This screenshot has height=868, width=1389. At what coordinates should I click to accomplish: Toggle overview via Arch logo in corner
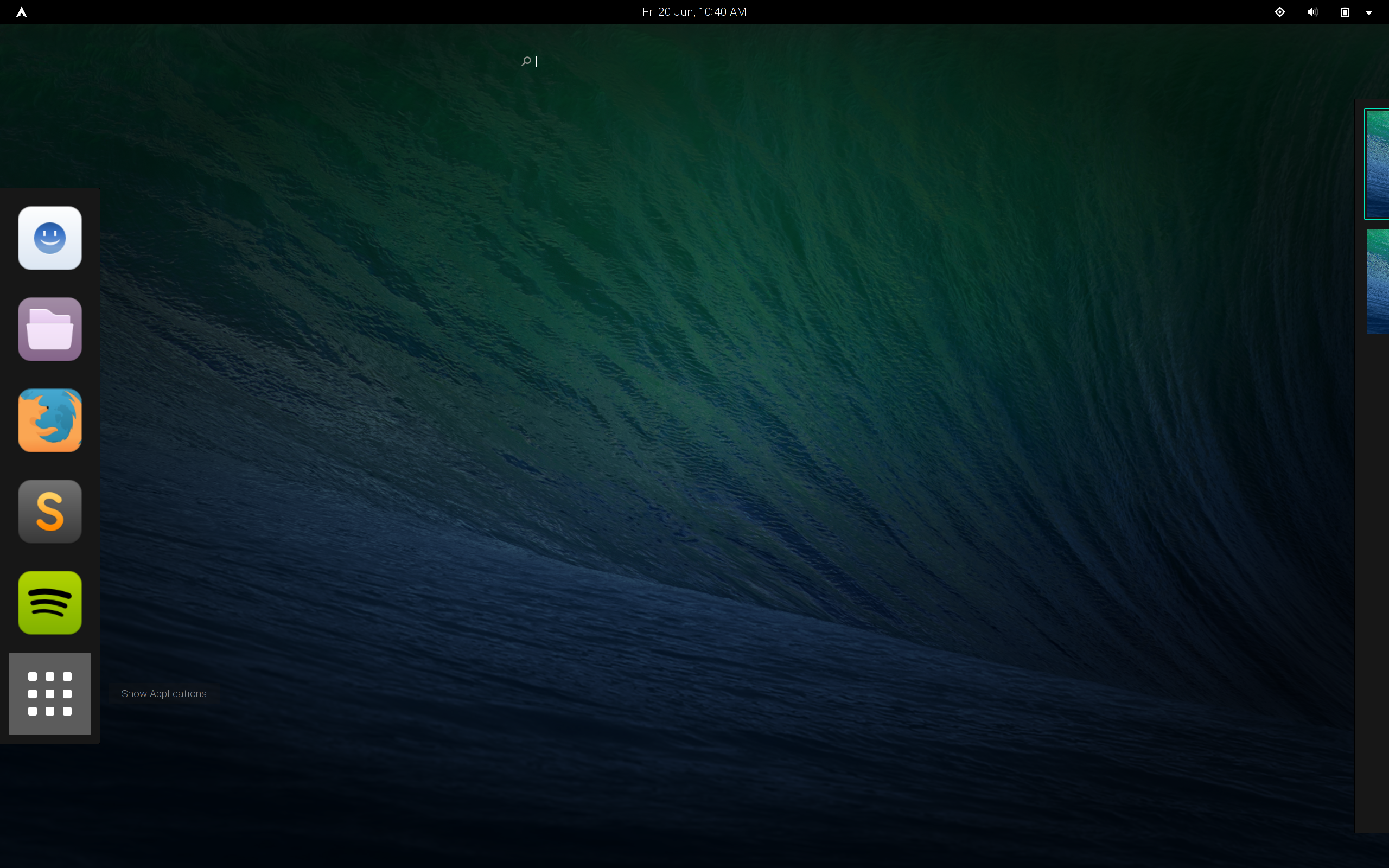click(x=21, y=12)
